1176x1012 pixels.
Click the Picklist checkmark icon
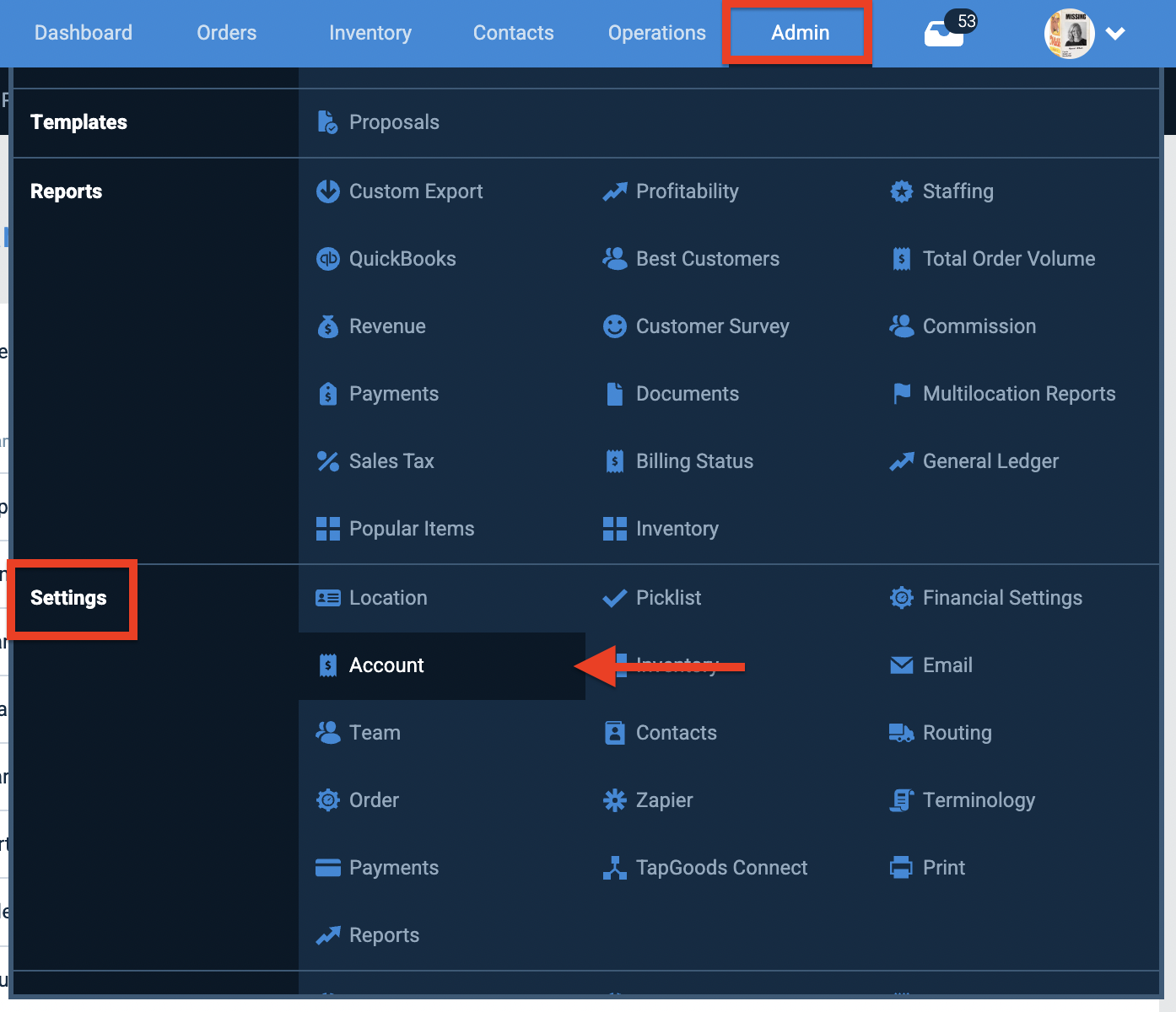[x=614, y=598]
